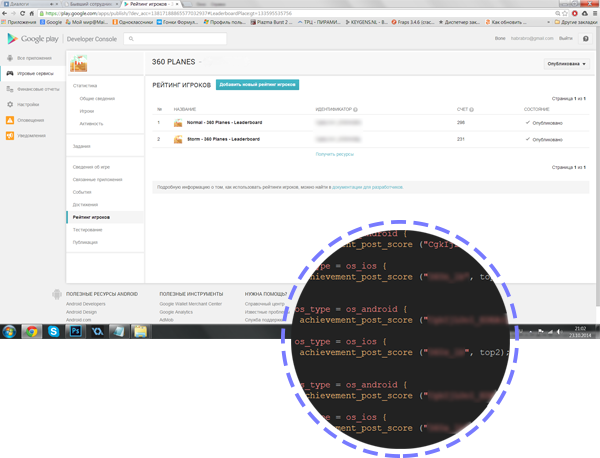Open the Опубликована status dropdown
The image size is (600, 458).
click(566, 64)
